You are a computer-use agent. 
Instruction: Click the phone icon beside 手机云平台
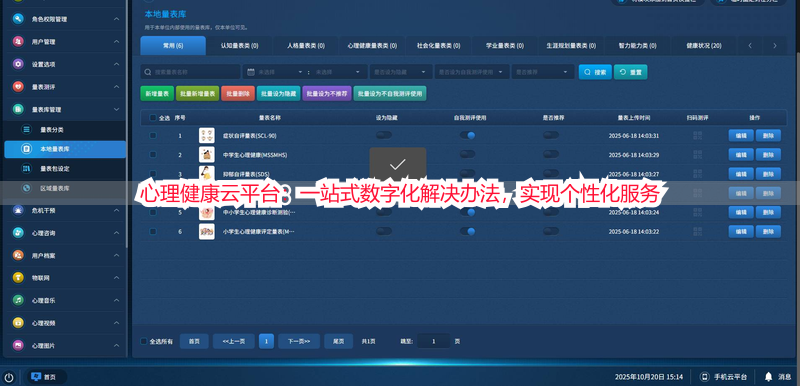[x=705, y=377]
